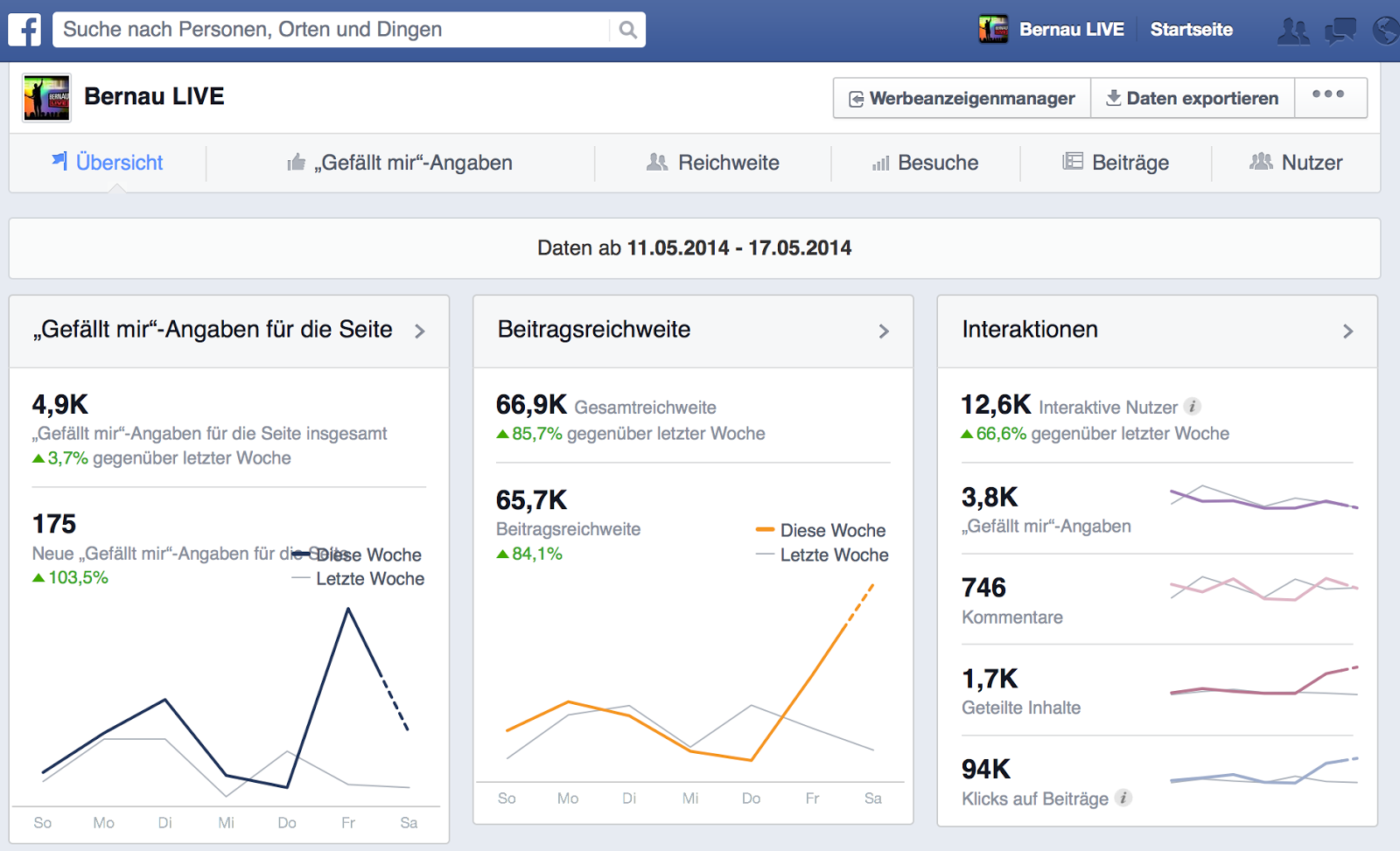Click the 12,6K Interaktive Nutzer value

(x=996, y=405)
